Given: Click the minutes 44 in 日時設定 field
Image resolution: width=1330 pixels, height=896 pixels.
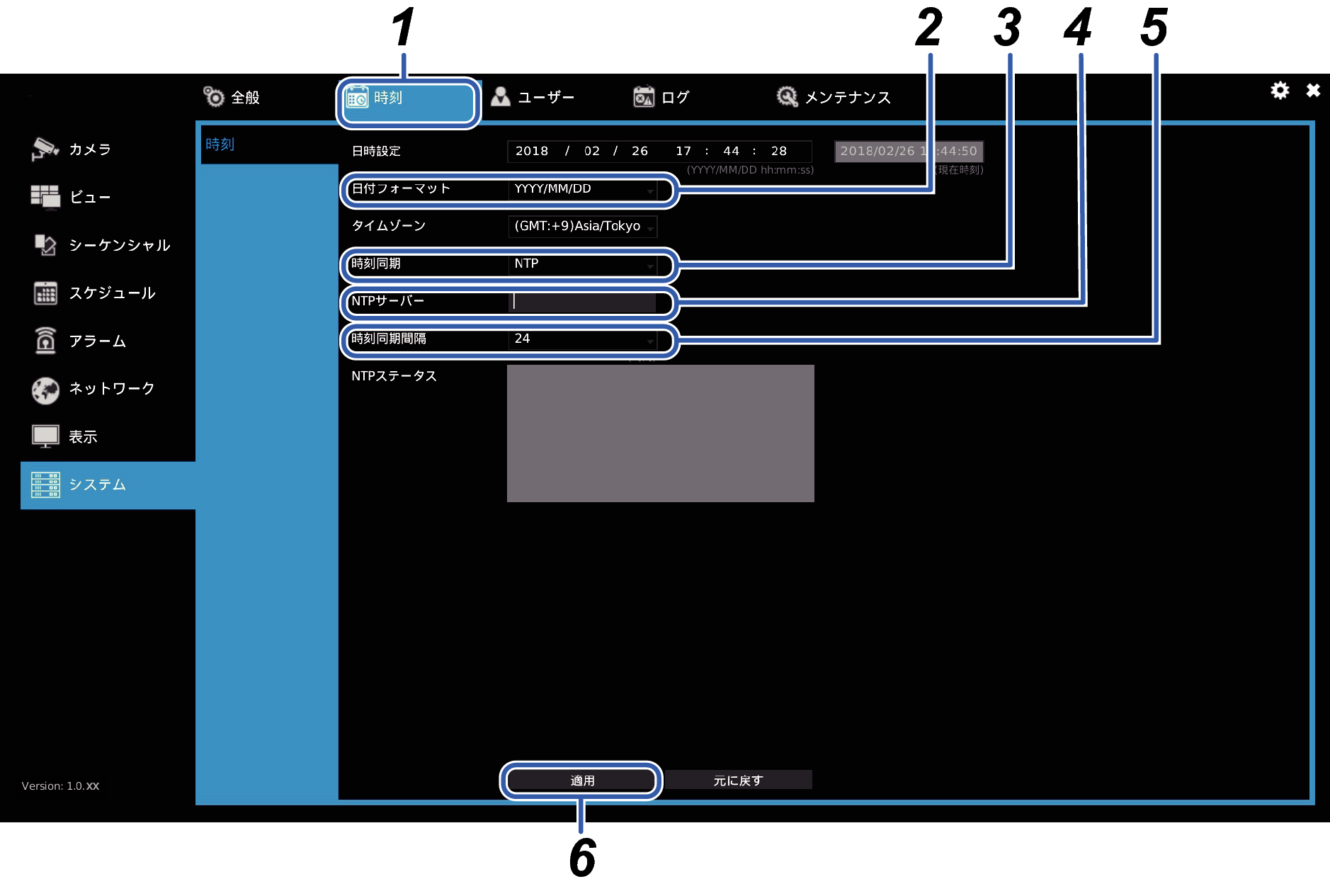Looking at the screenshot, I should click(731, 151).
